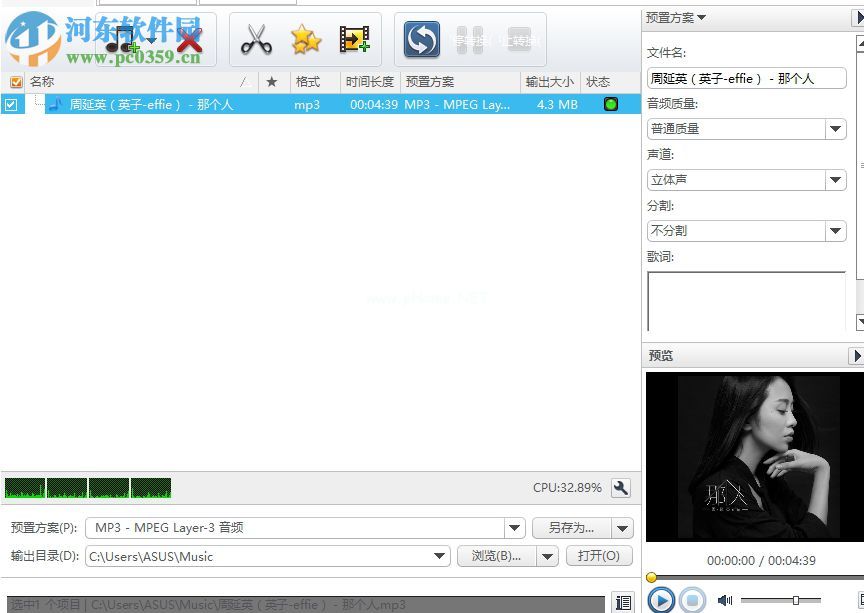Toggle the select-all checkbox in the header
This screenshot has height=613, width=864.
point(14,81)
